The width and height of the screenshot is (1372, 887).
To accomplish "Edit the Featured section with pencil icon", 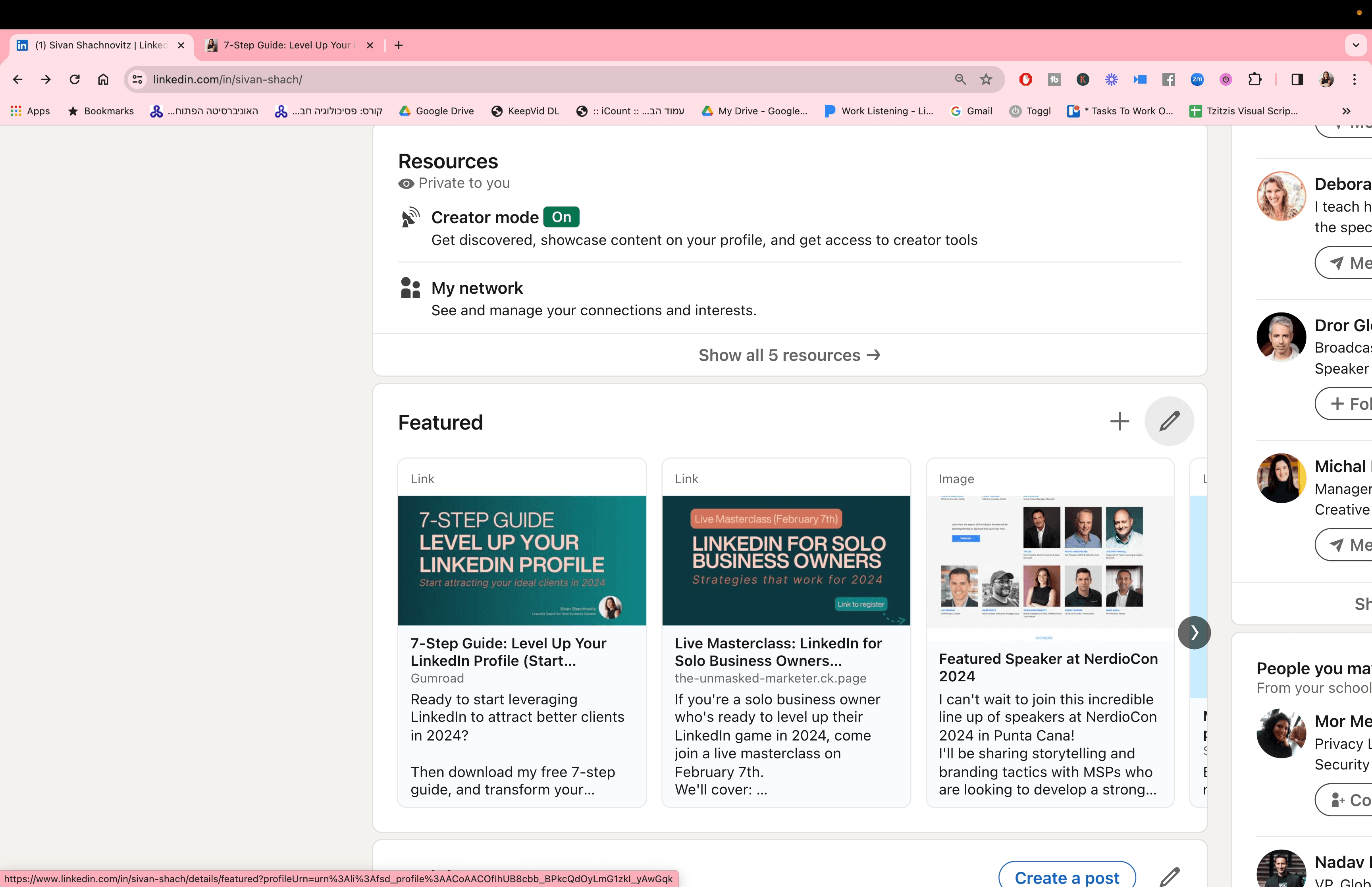I will (1170, 421).
